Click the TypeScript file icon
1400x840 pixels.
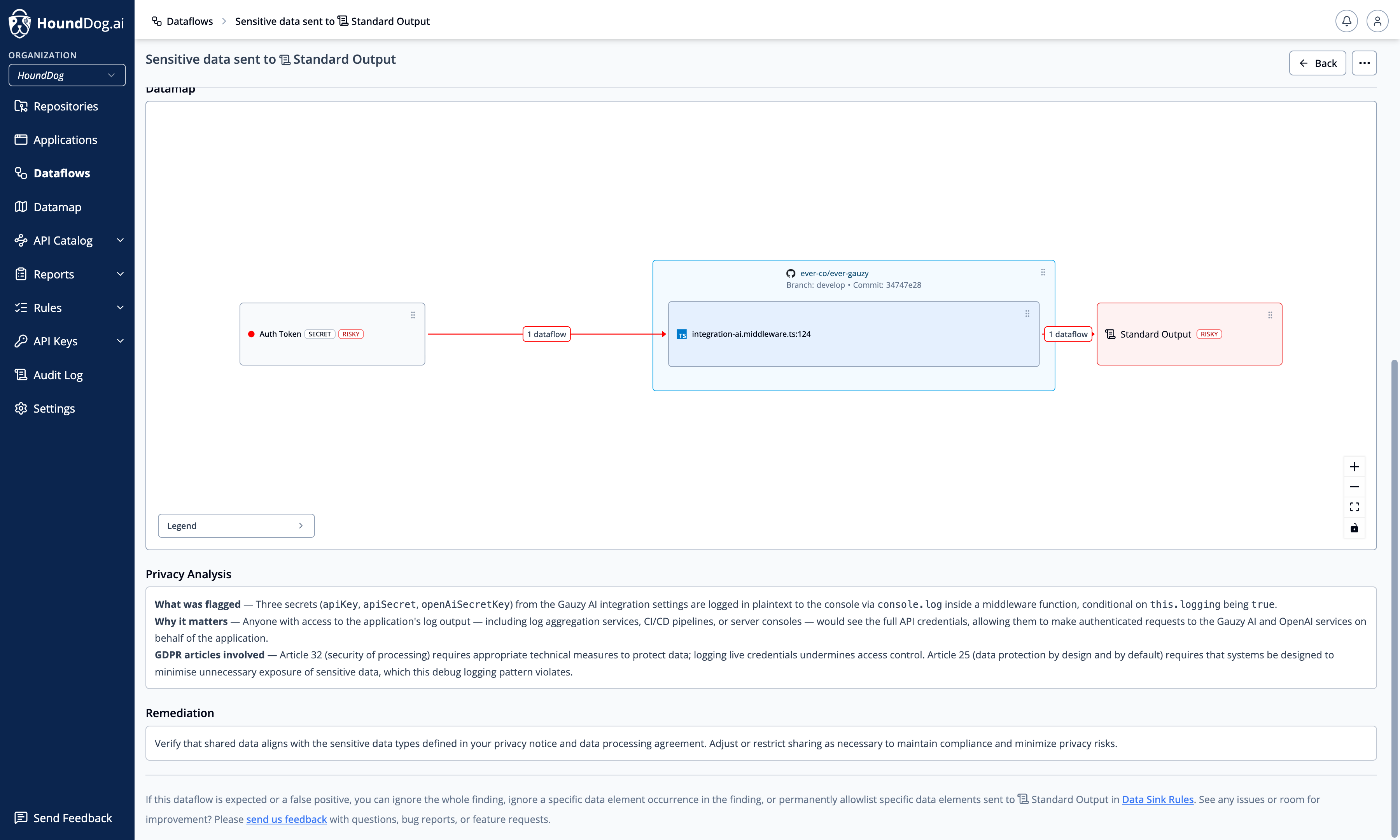point(682,334)
